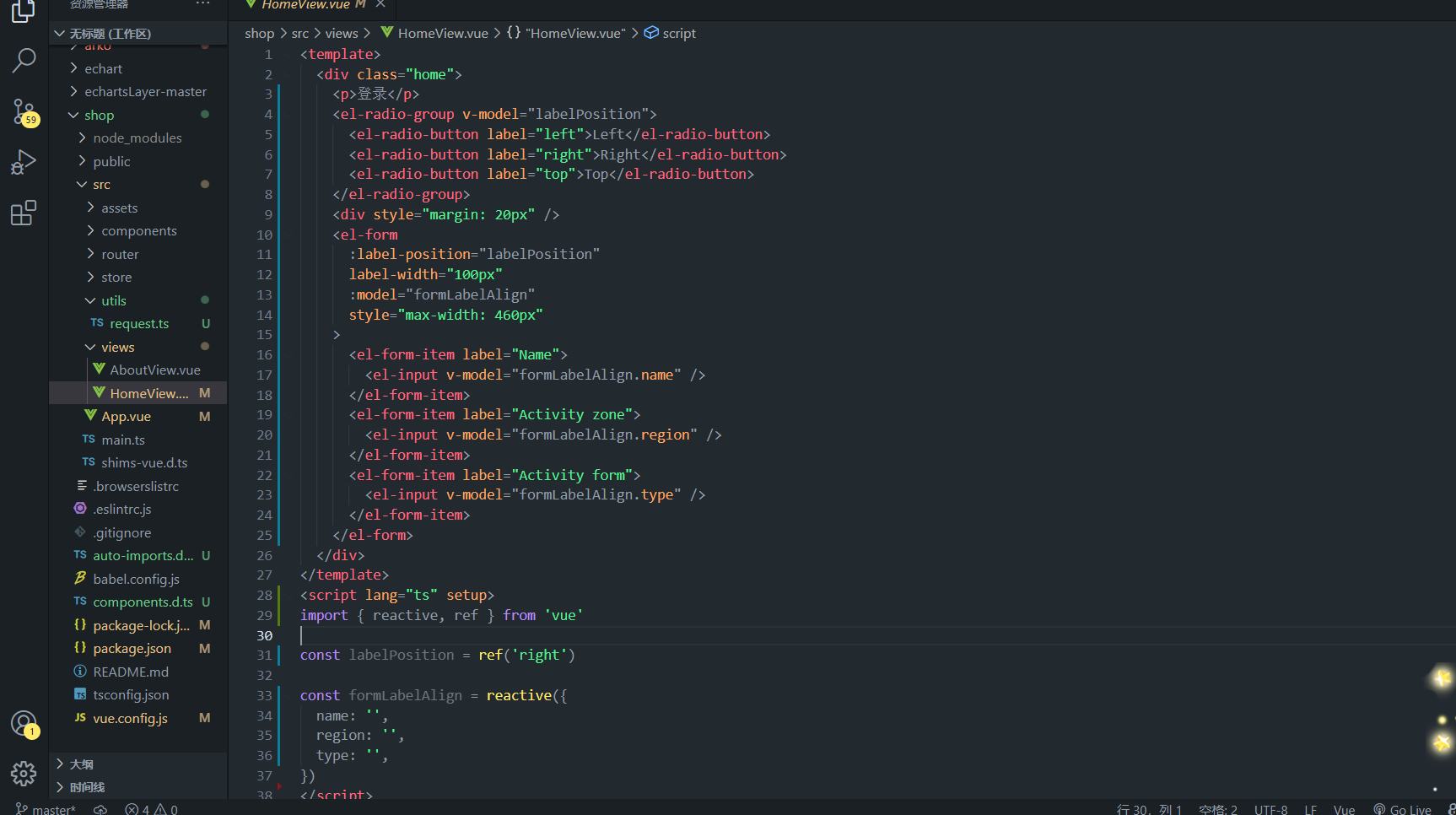1456x815 pixels.
Task: Collapse the utils folder
Action: 139,300
